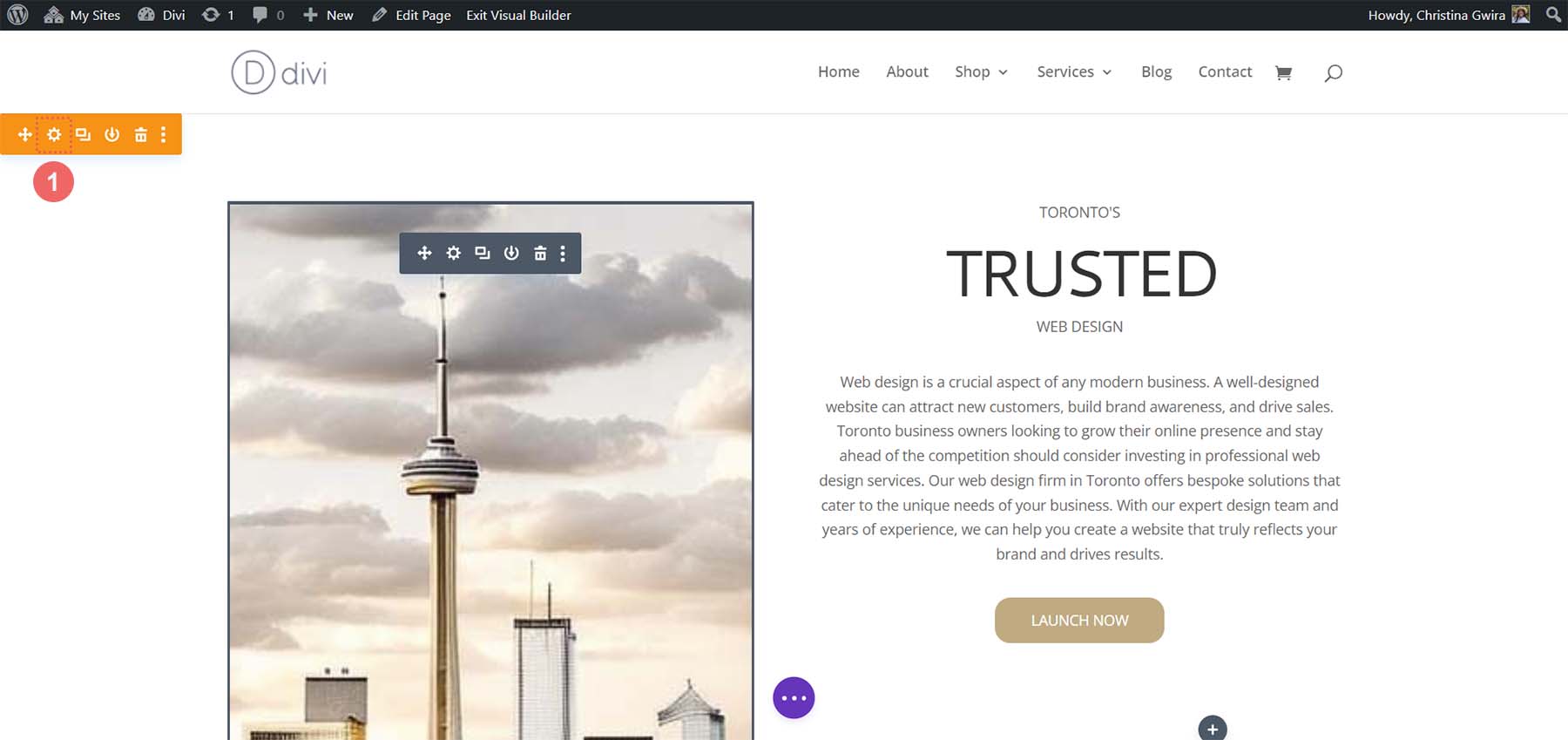This screenshot has width=1568, height=740.
Task: Delete section with orange toolbar trash icon
Action: (x=140, y=134)
